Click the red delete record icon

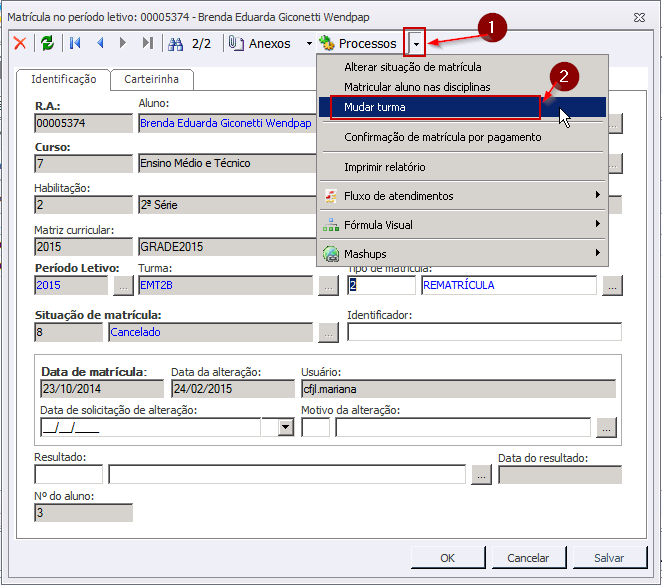(19, 43)
